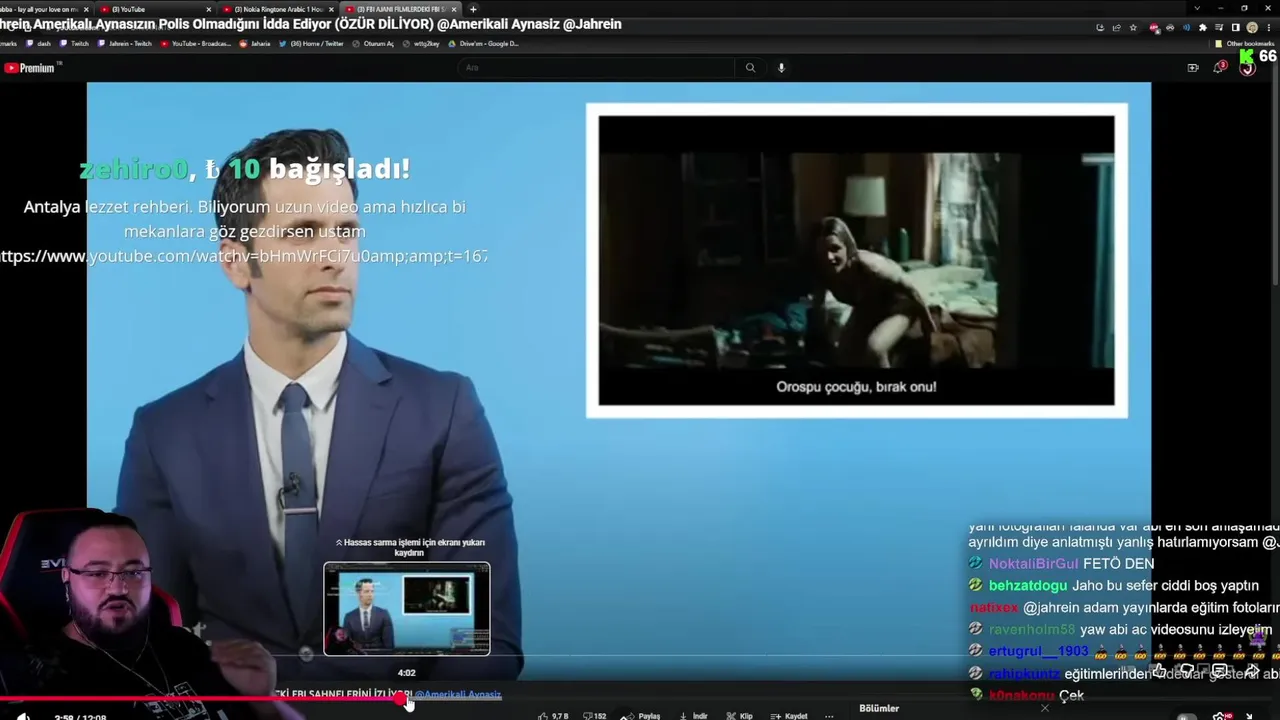
Task: Open the Chrome profile avatar
Action: [1252, 28]
